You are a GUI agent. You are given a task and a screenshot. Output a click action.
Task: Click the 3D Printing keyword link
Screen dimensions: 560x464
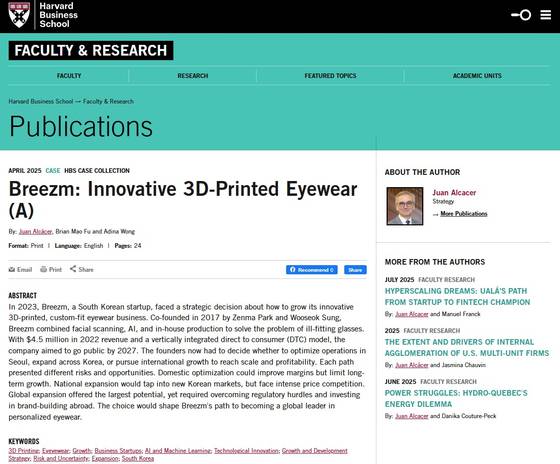point(24,451)
